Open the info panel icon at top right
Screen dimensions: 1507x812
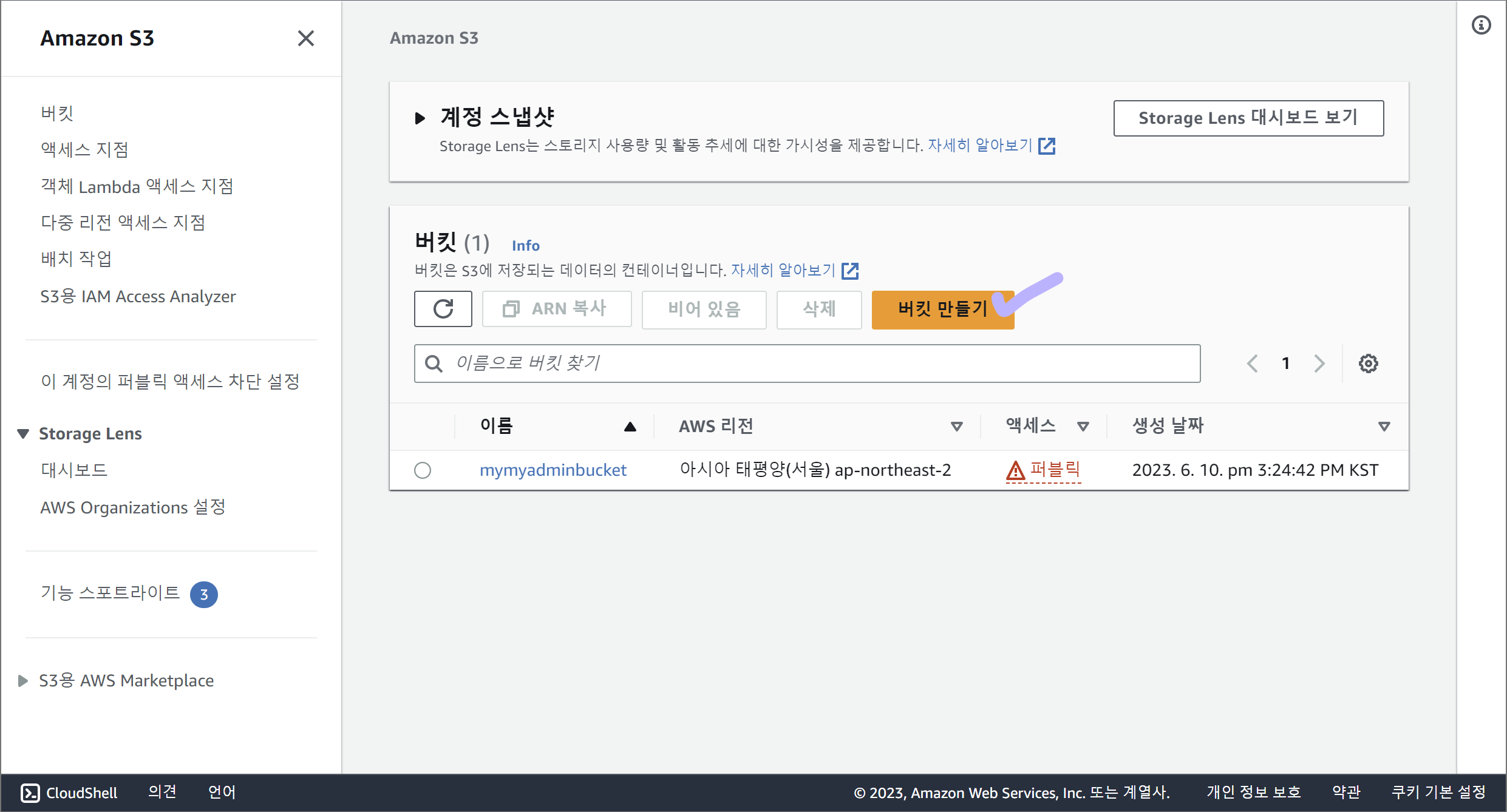(x=1481, y=25)
